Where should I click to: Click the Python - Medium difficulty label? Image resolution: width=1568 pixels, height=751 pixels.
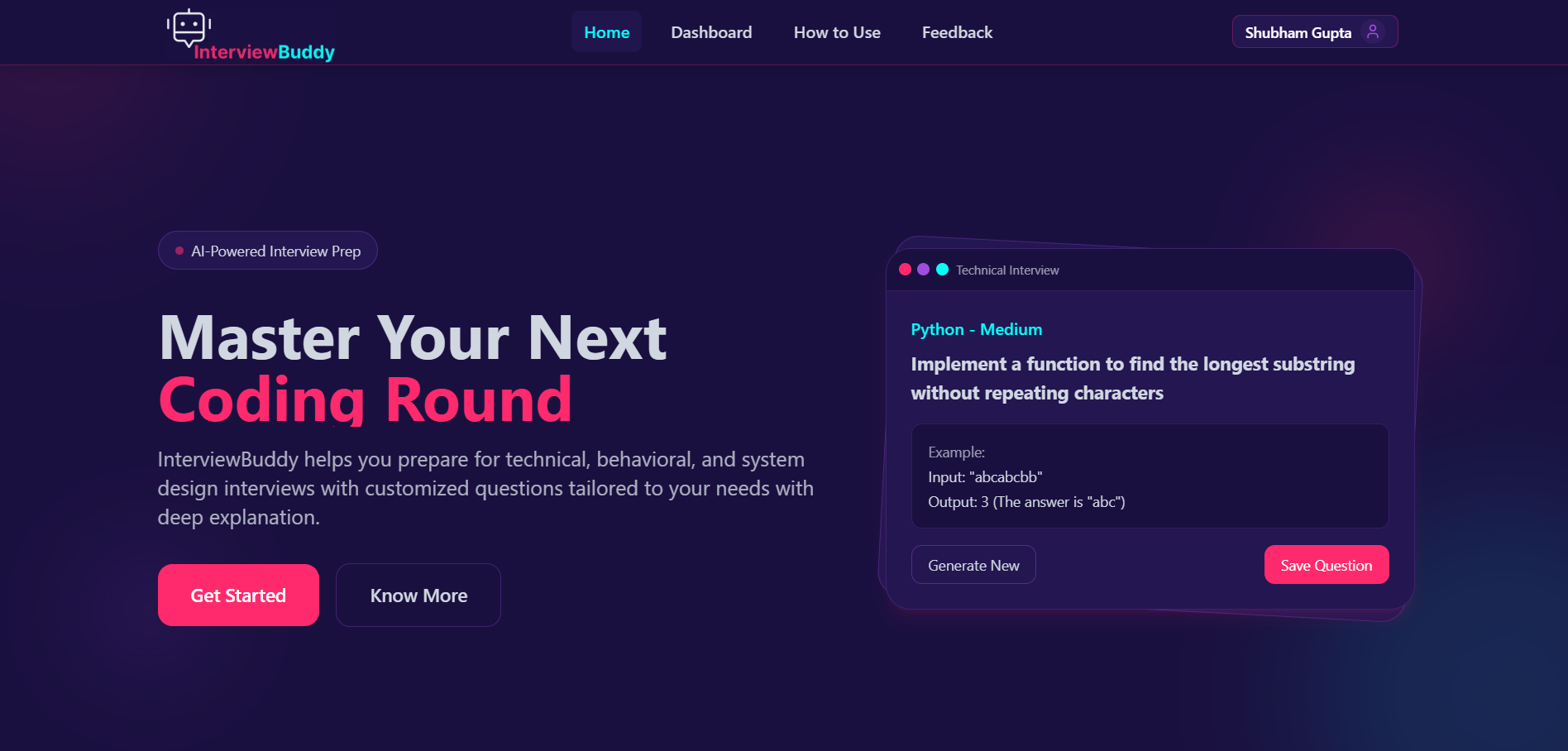pos(976,329)
